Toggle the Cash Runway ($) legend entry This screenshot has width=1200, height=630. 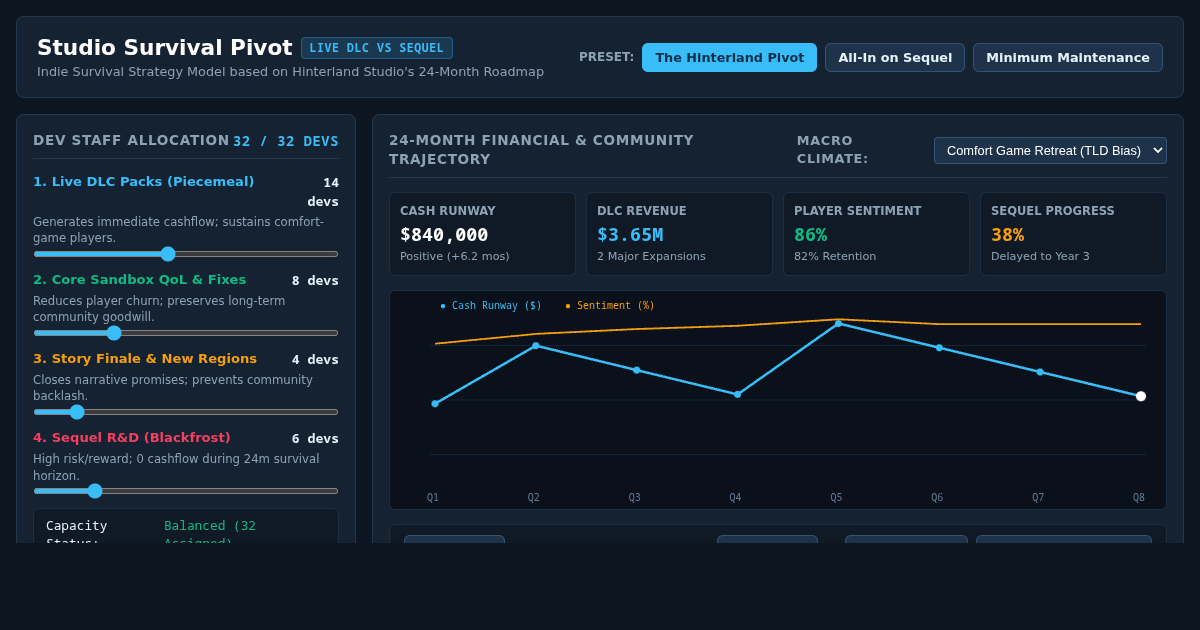click(x=491, y=306)
